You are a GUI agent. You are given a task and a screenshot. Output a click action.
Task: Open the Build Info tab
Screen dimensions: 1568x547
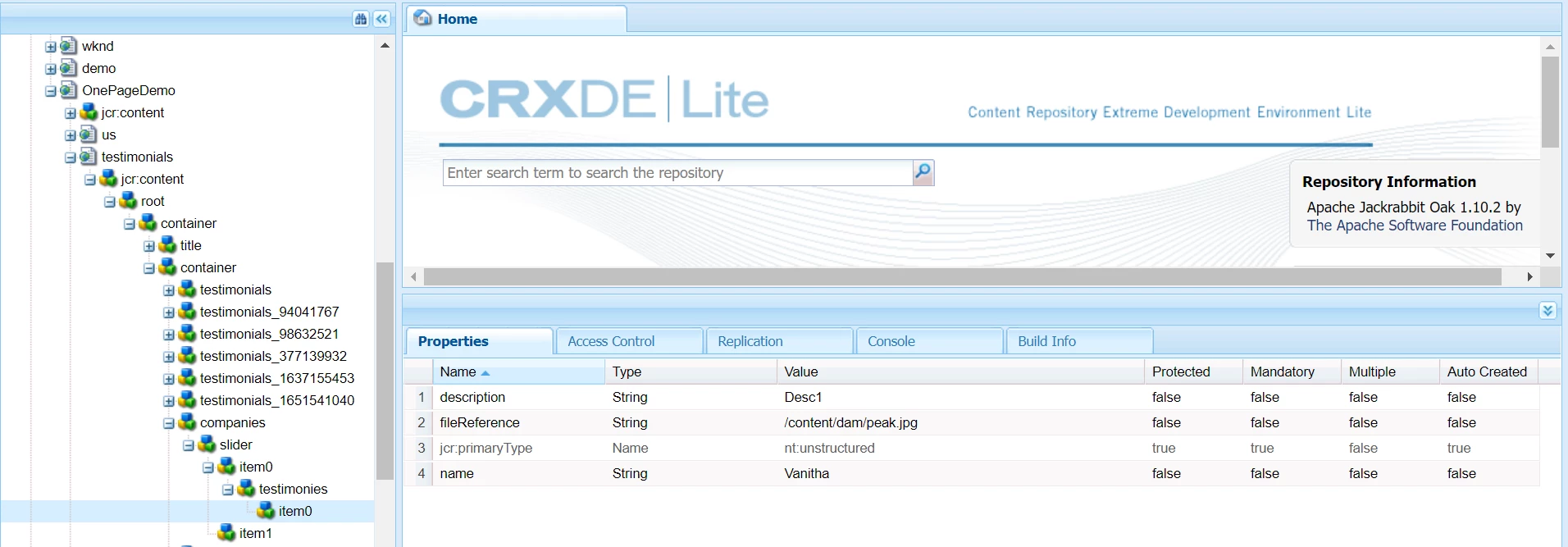1079,341
